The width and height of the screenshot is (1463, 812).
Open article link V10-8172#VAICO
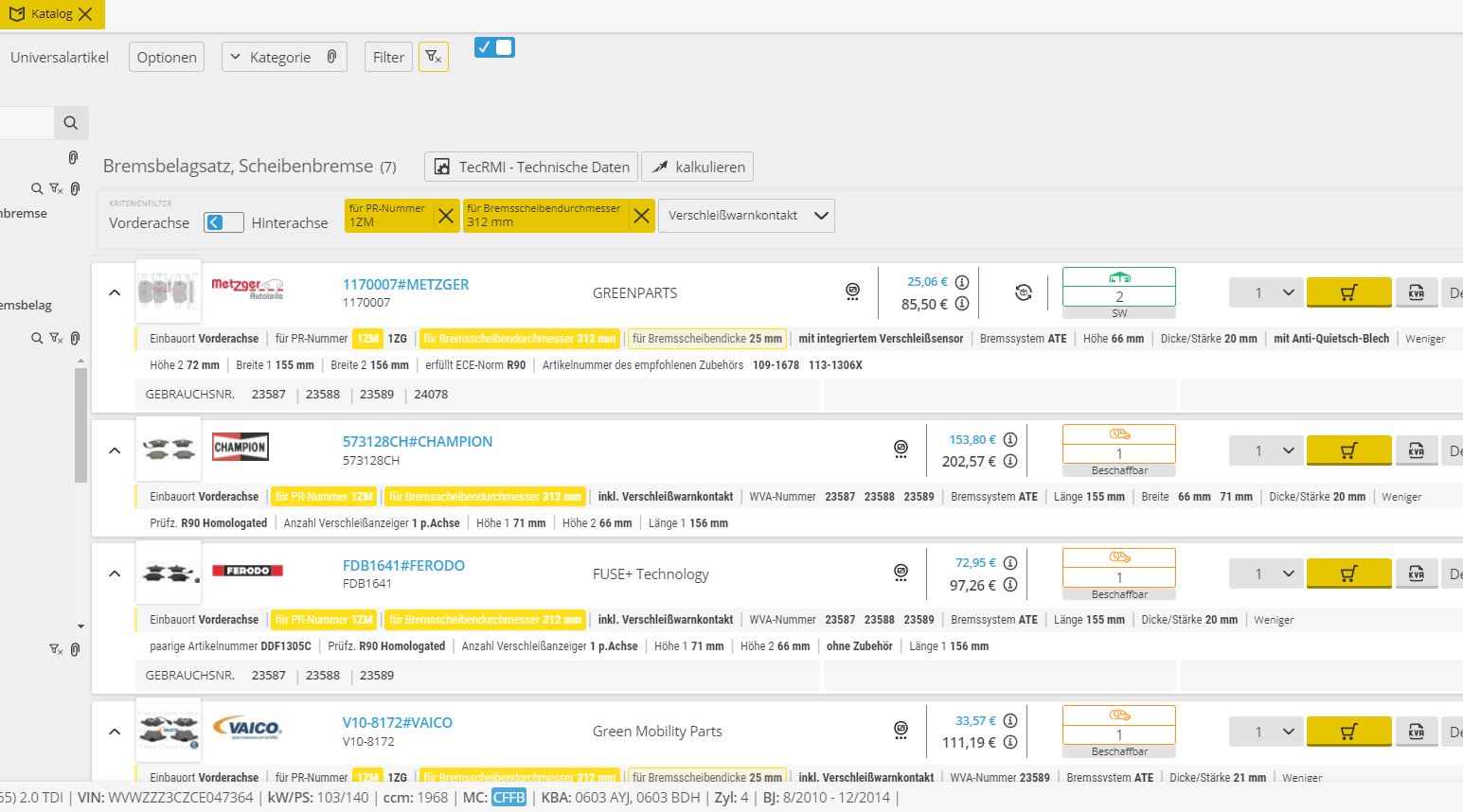397,722
